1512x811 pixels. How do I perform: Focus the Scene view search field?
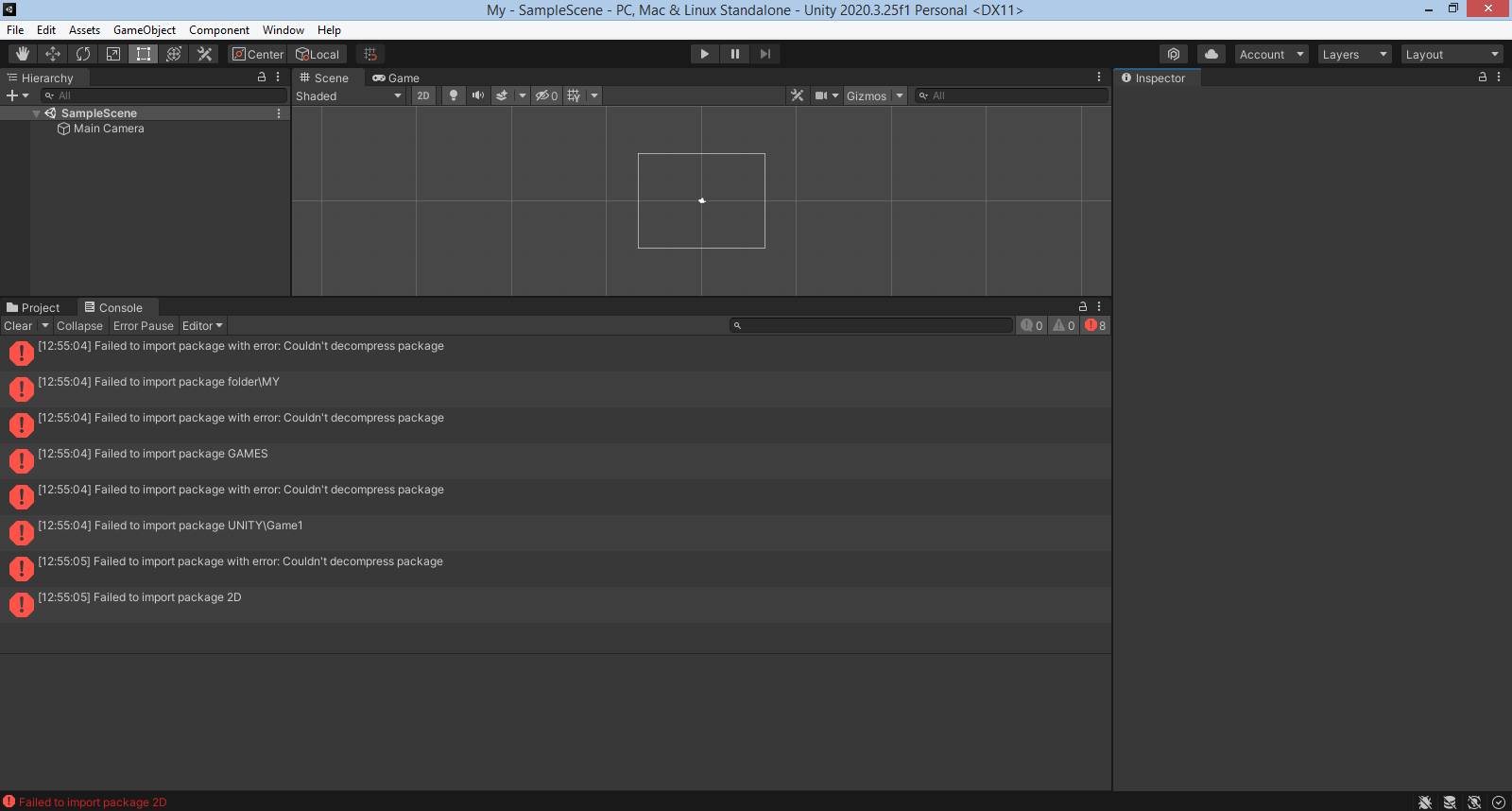[1011, 95]
